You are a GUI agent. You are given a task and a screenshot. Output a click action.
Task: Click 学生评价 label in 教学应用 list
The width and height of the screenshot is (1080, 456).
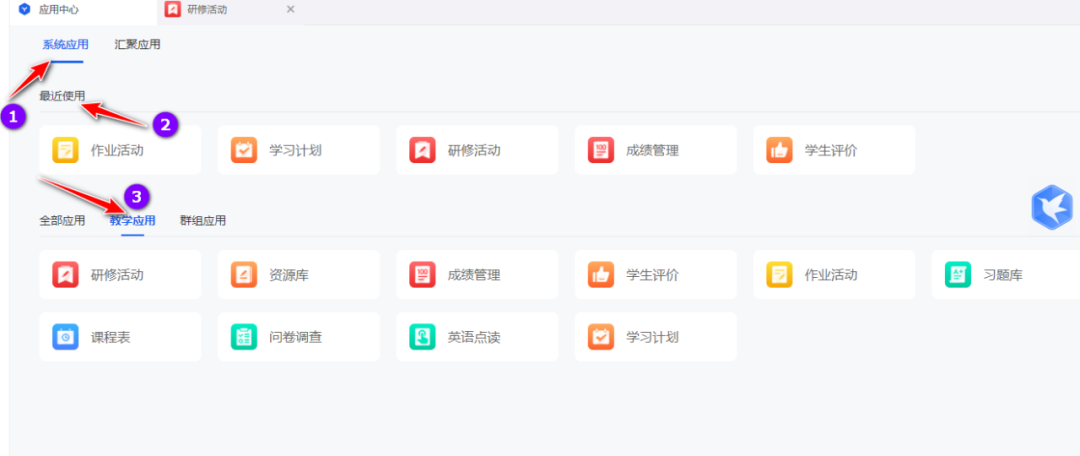click(x=652, y=275)
